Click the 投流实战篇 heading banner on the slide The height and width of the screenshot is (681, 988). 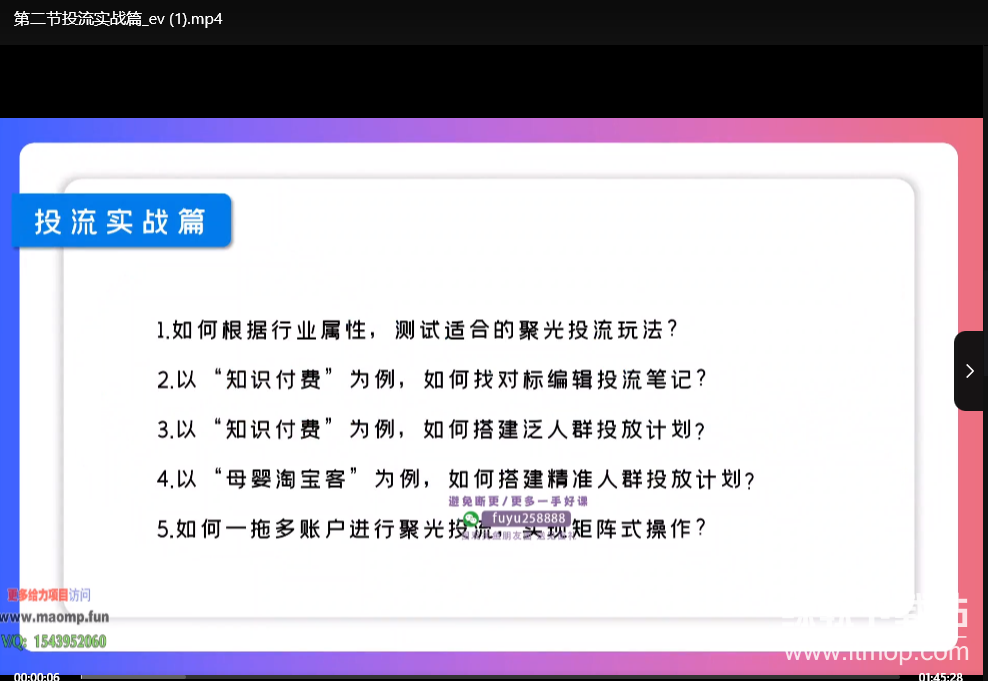[x=122, y=220]
